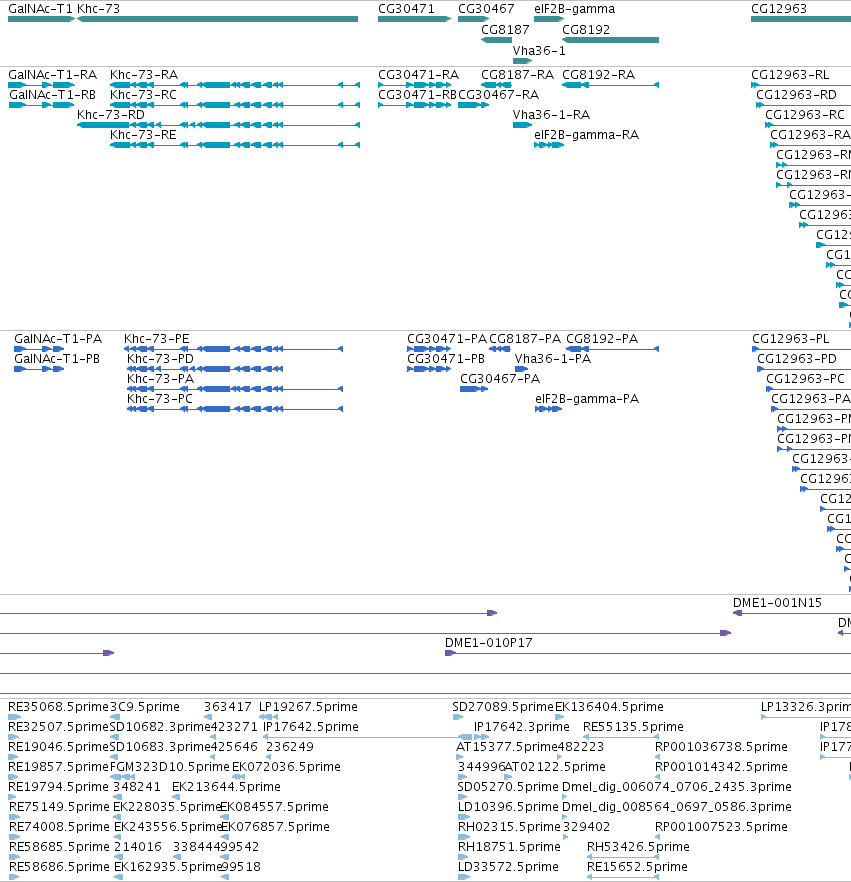Click the Khc-73-RA transcript label

click(144, 75)
